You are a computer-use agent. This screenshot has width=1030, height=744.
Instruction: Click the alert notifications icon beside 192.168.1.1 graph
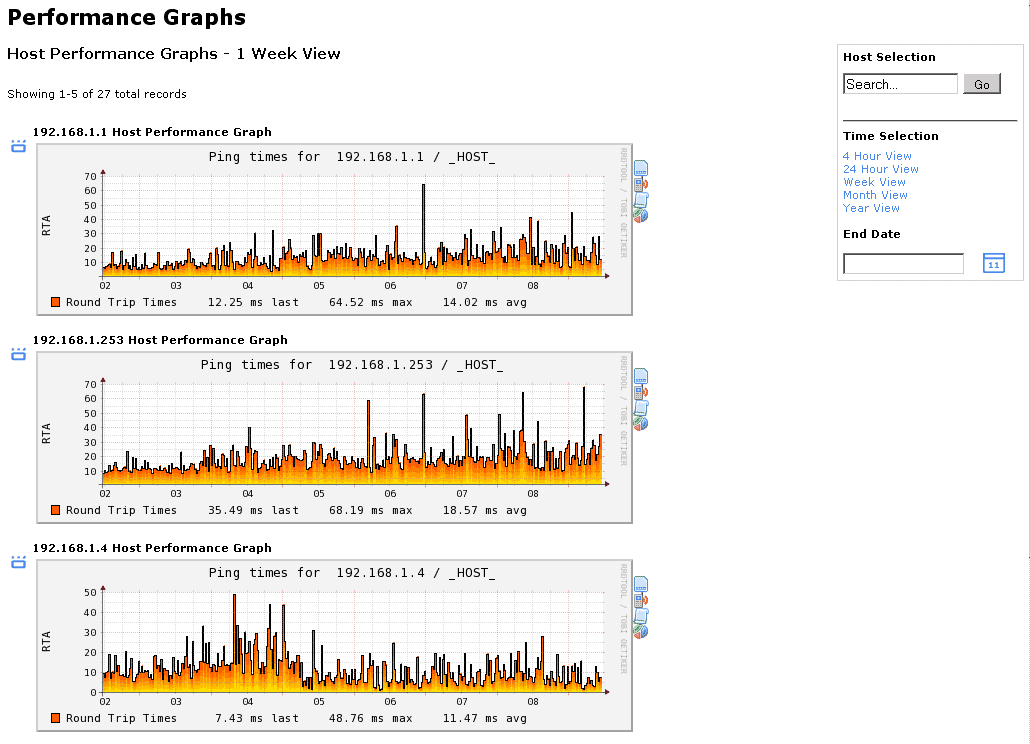pyautogui.click(x=640, y=184)
